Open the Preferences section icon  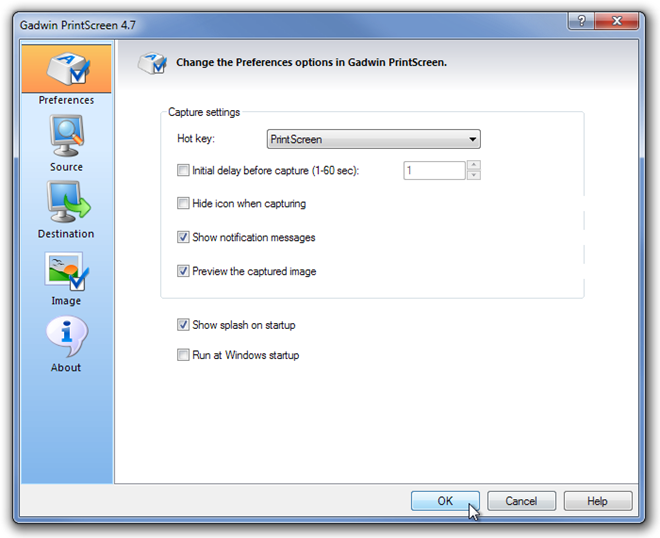67,68
